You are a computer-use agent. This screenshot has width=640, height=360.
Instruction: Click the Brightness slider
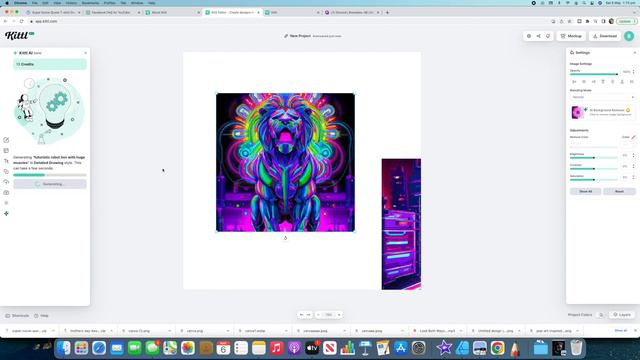click(594, 158)
